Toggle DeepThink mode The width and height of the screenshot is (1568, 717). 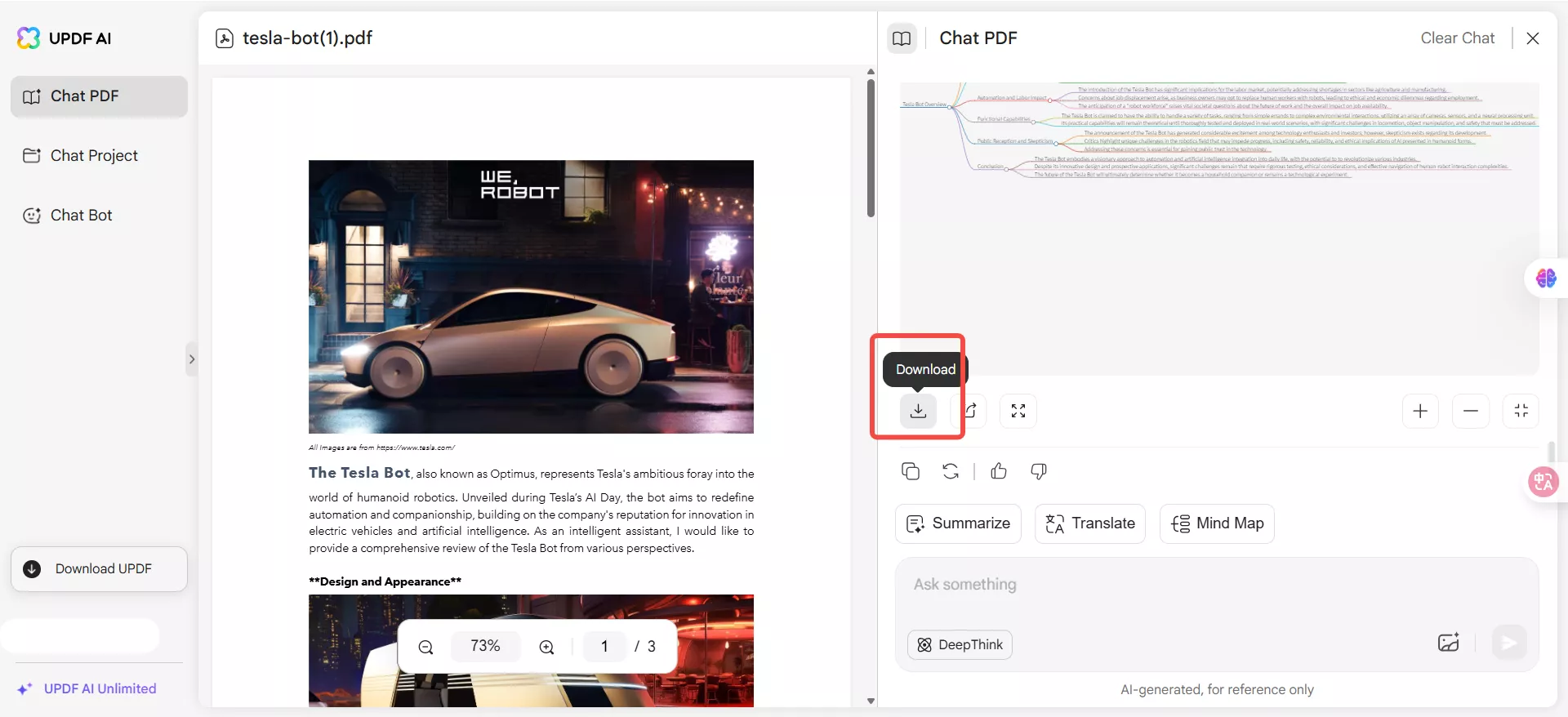pos(960,644)
